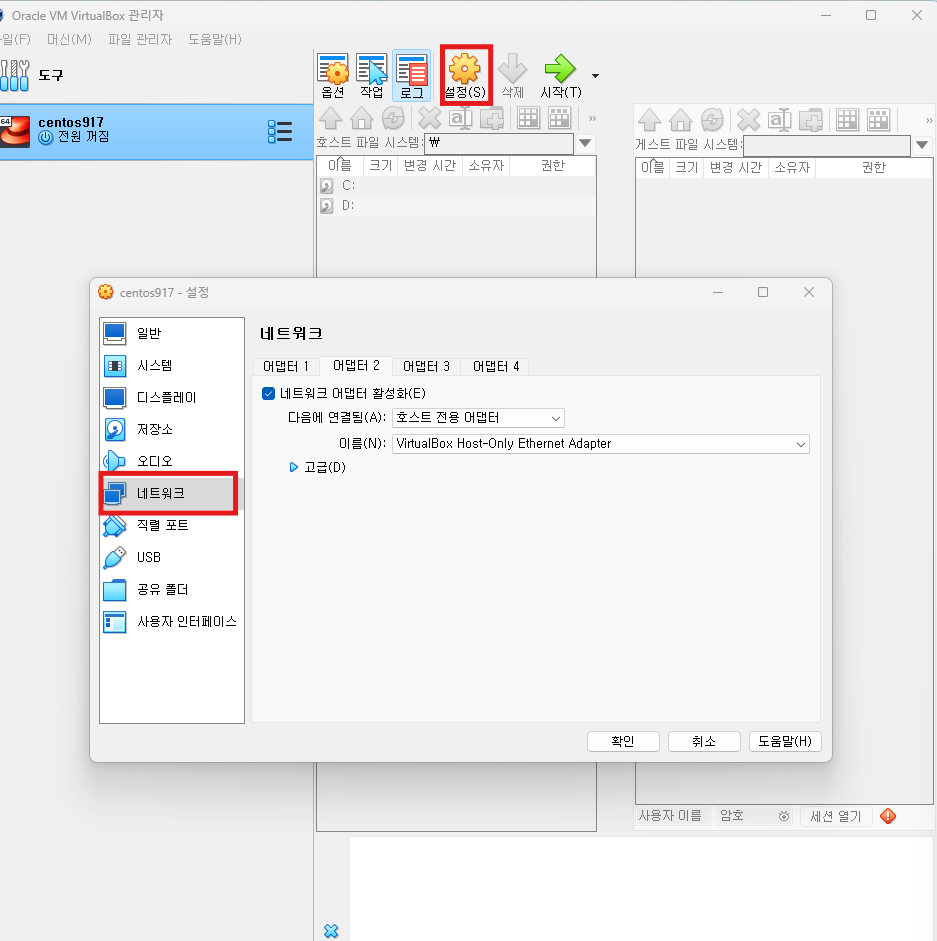This screenshot has height=941, width=937.
Task: Open the 시작(T) dropdown arrow
Action: pos(595,76)
